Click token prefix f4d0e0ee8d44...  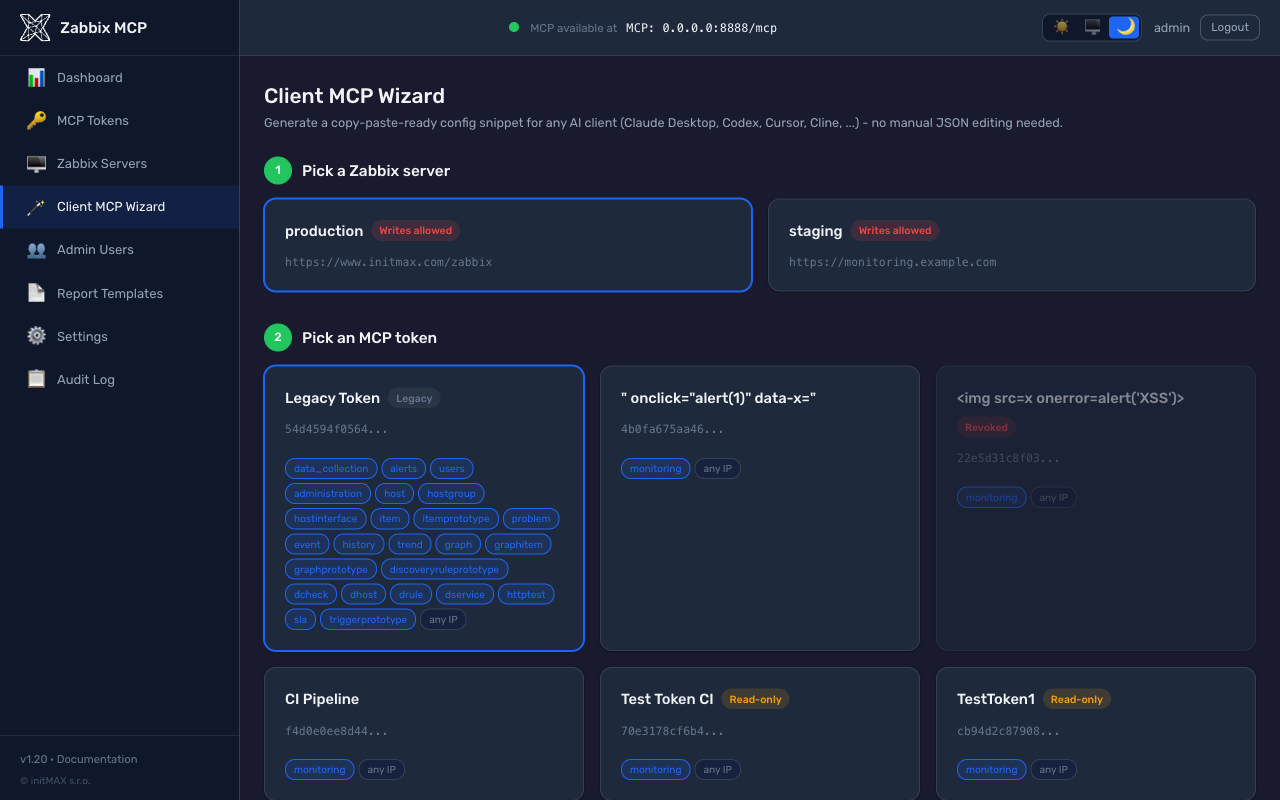pos(336,731)
